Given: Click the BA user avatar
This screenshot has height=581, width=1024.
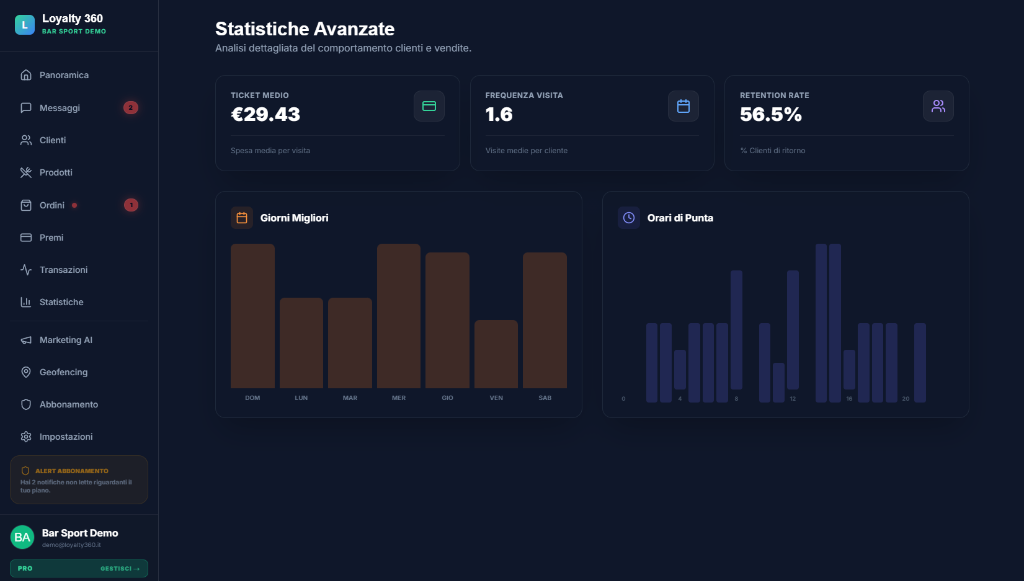Looking at the screenshot, I should point(22,537).
